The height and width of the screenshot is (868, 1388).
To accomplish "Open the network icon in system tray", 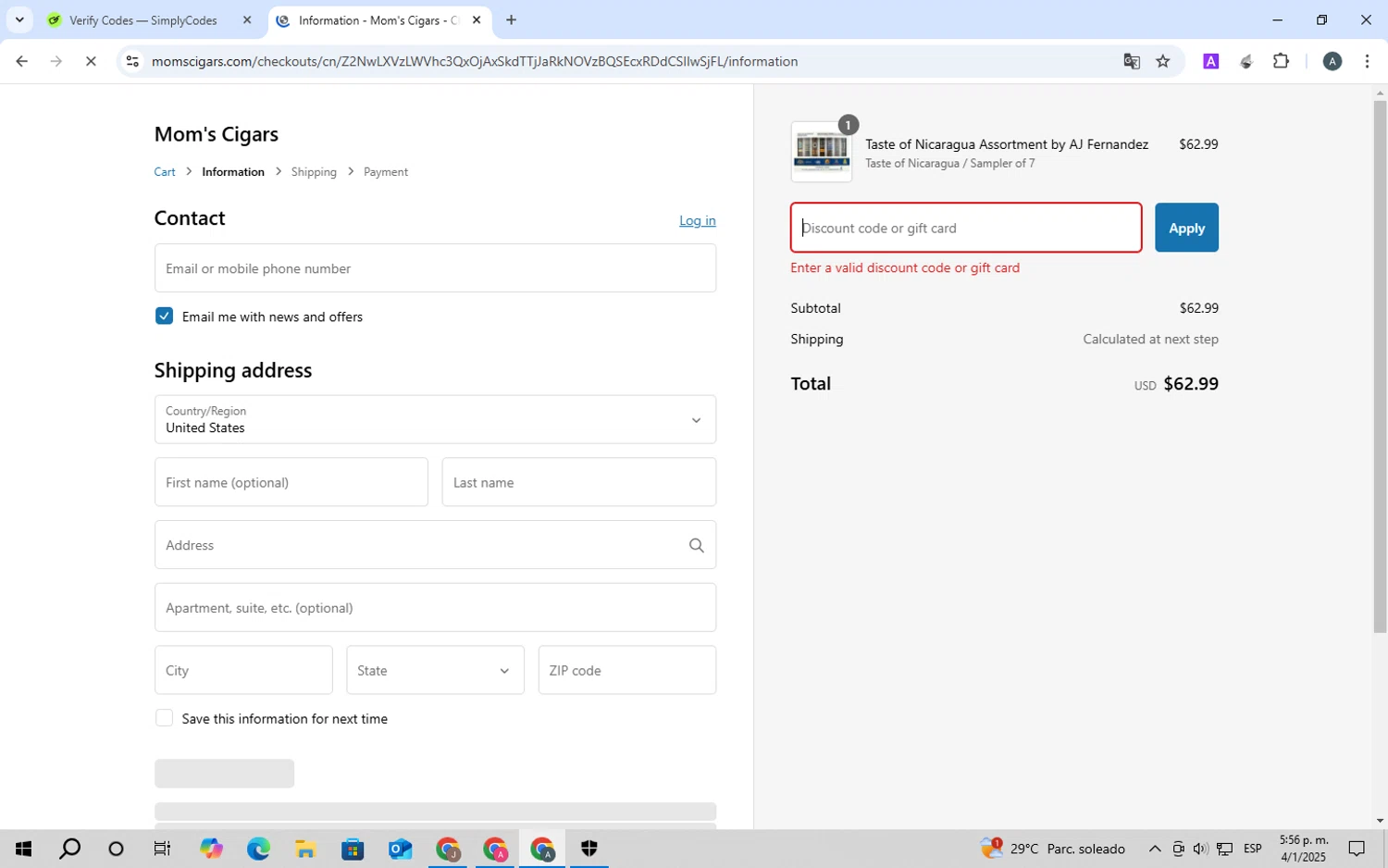I will [x=1224, y=849].
